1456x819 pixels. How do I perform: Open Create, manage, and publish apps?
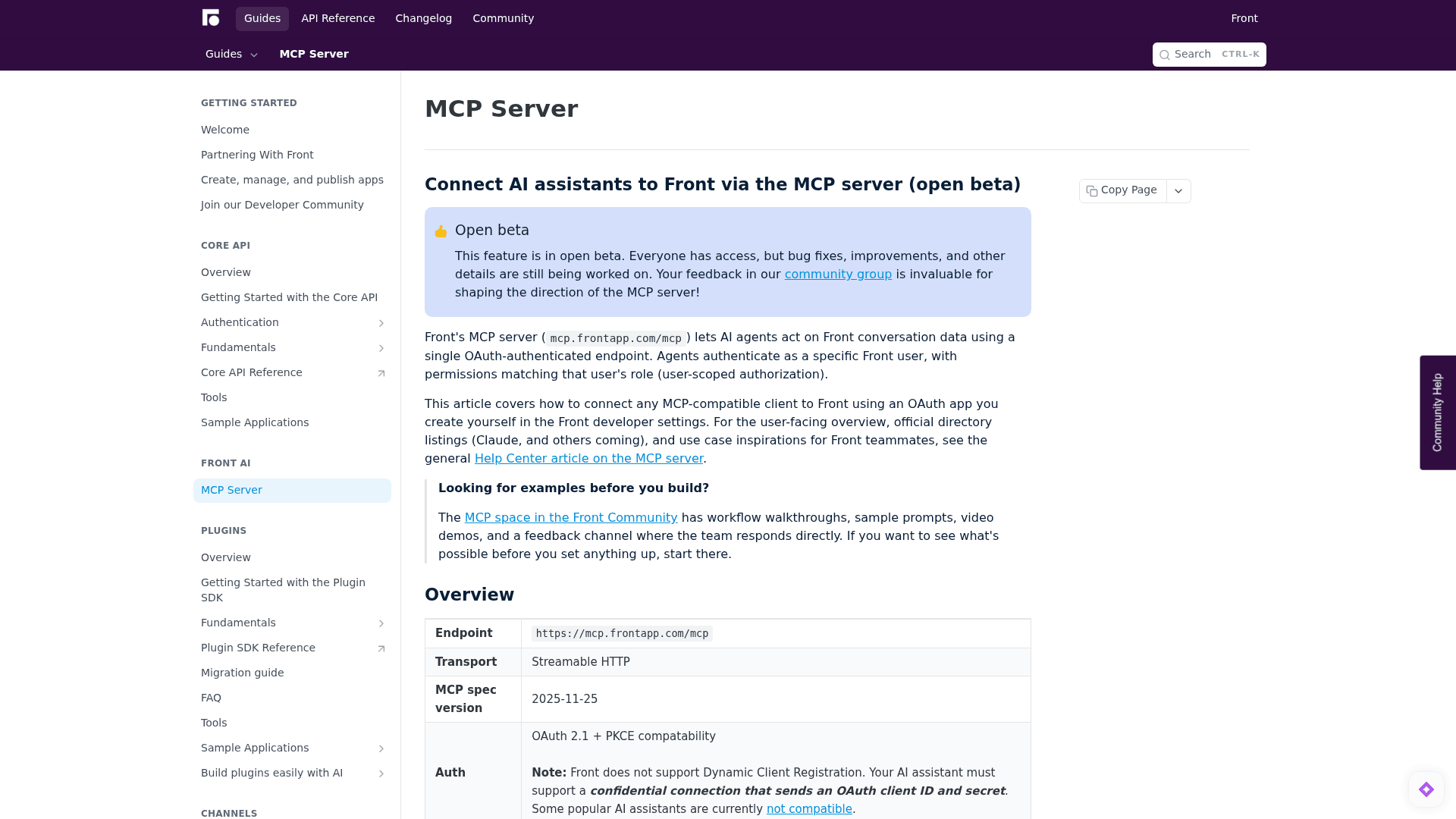click(x=292, y=180)
